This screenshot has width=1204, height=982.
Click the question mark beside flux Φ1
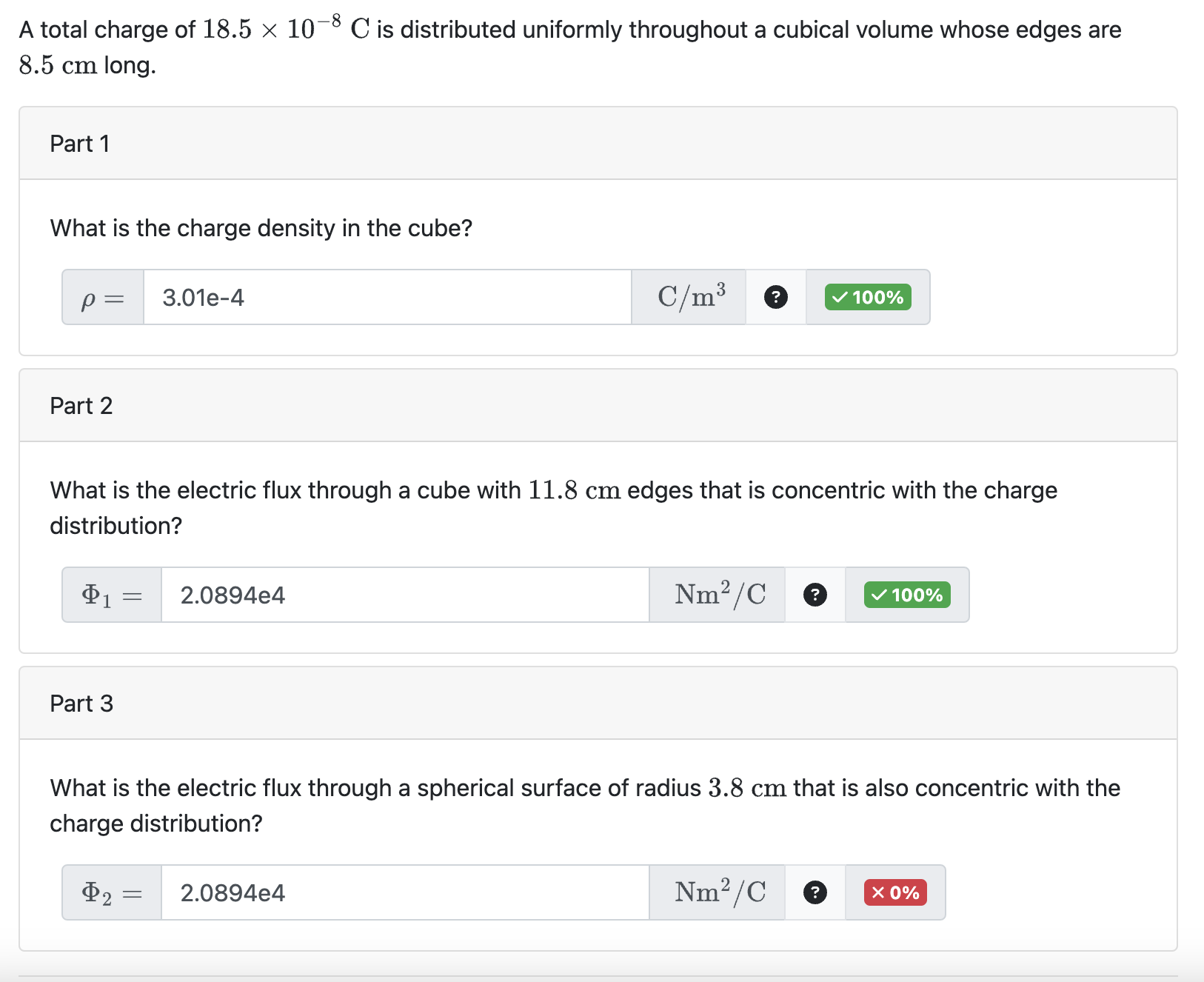coord(815,595)
